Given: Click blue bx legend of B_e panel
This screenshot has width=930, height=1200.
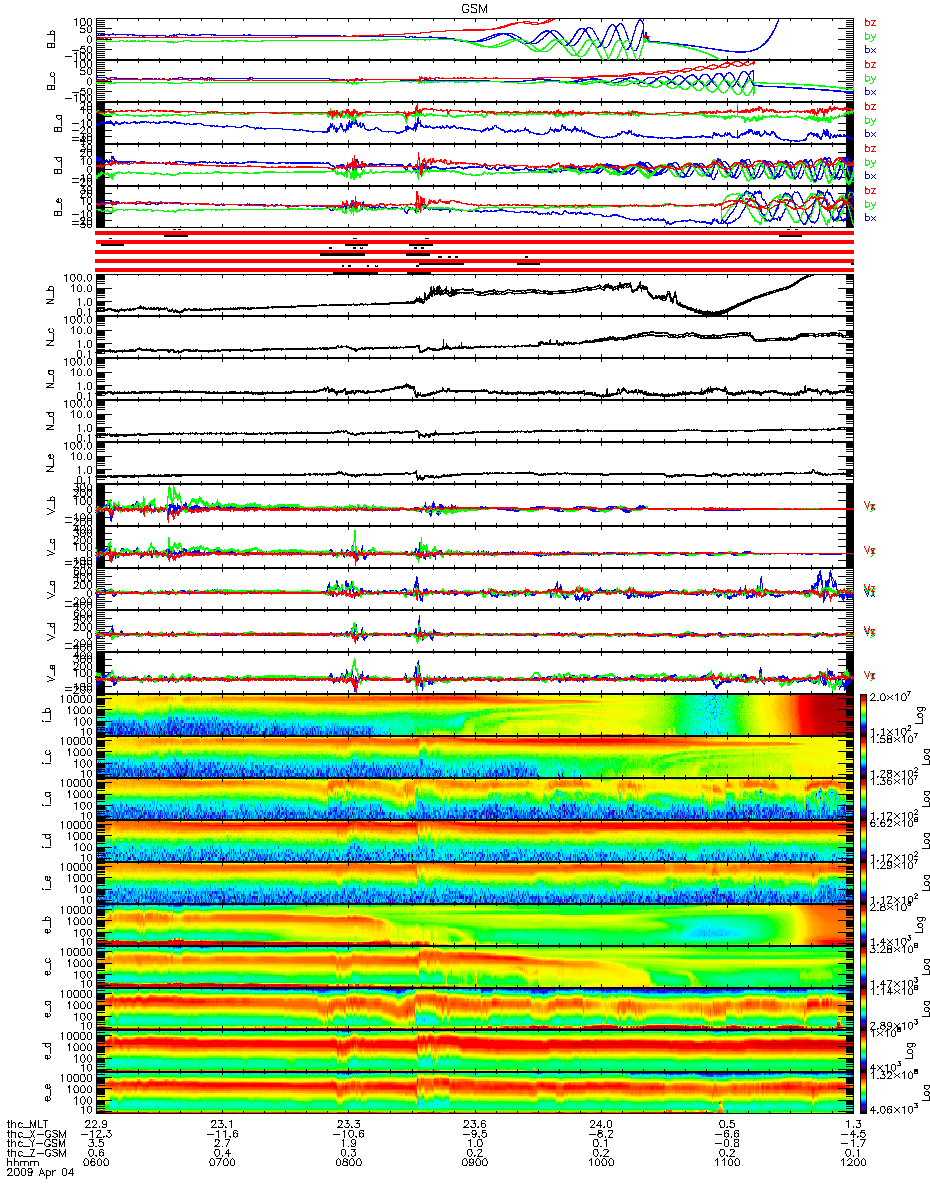Looking at the screenshot, I should pos(870,218).
